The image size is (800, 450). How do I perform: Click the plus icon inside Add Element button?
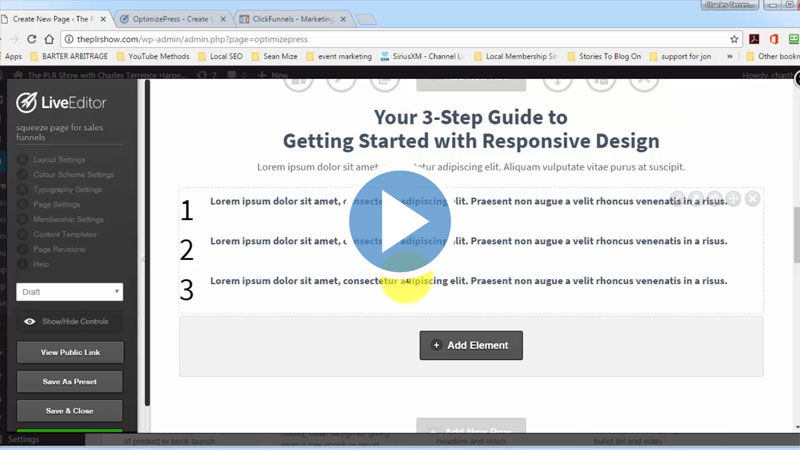pos(436,345)
